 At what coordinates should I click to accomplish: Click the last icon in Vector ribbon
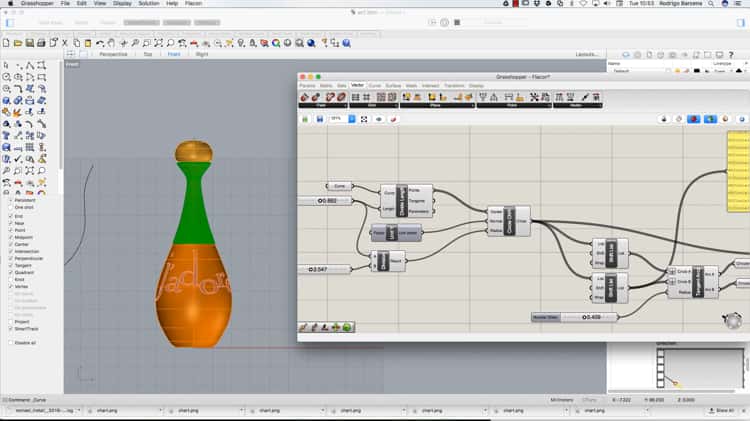click(x=596, y=97)
